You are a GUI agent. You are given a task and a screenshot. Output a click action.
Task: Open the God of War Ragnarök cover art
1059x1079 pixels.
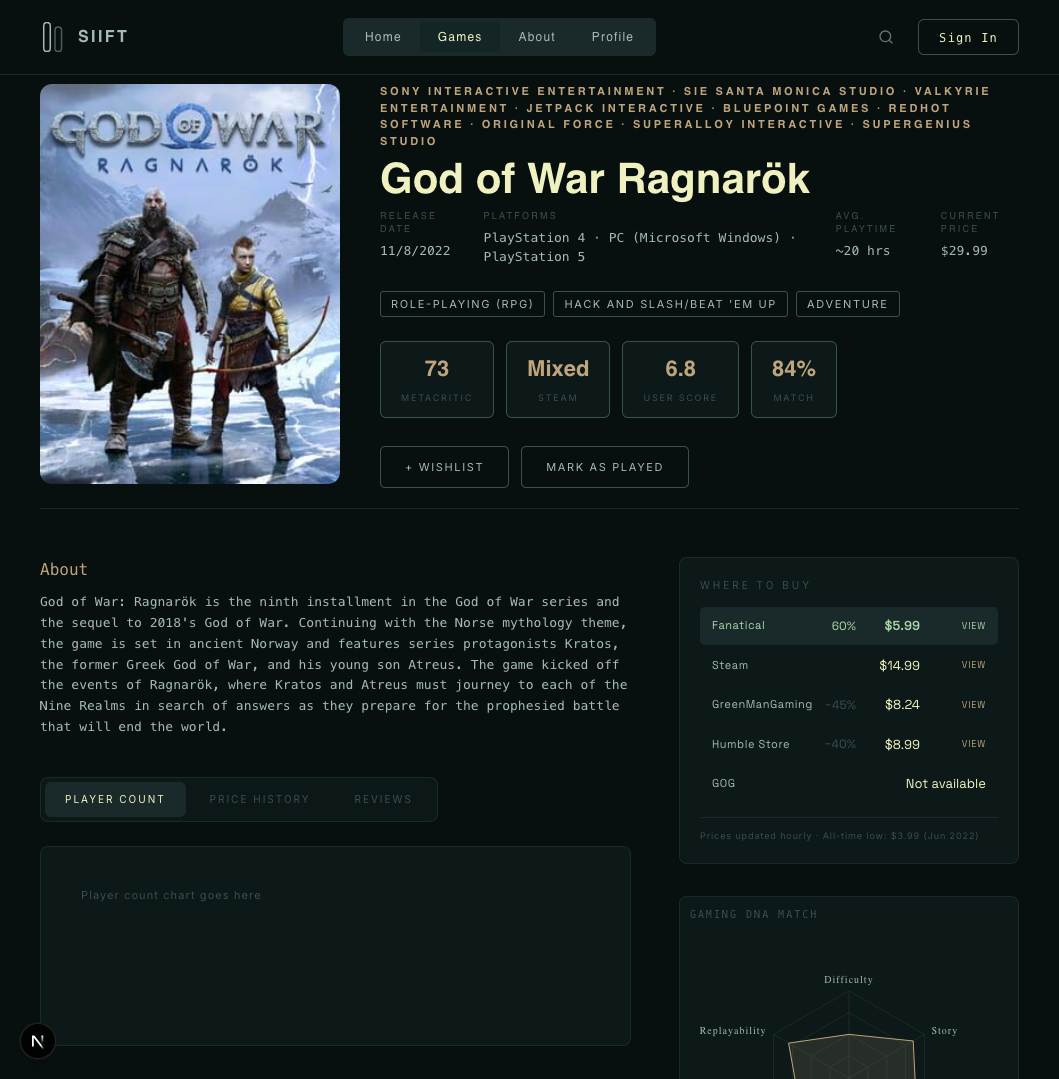coord(190,284)
